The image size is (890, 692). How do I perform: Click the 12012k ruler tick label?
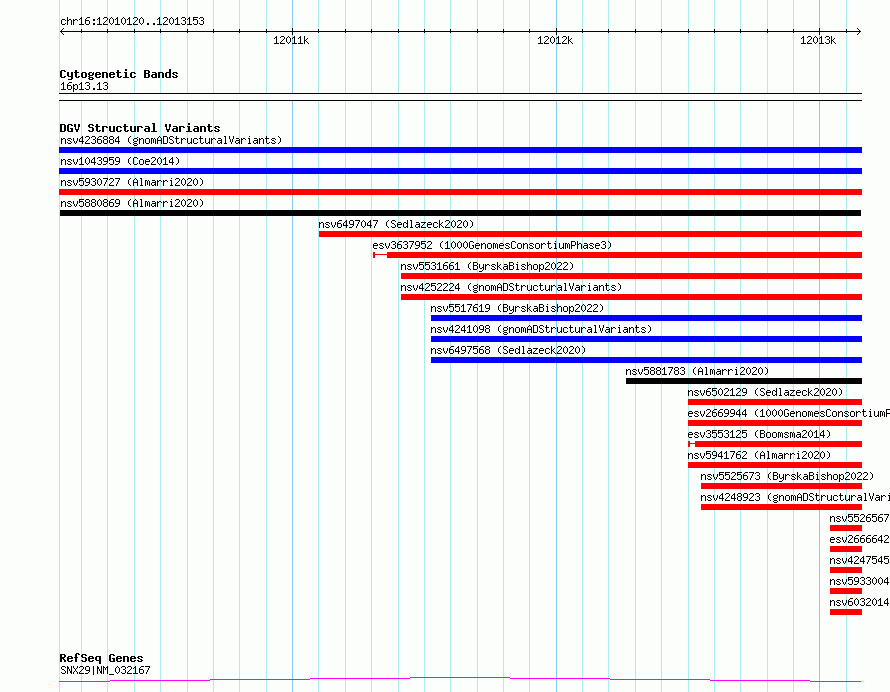(x=555, y=40)
